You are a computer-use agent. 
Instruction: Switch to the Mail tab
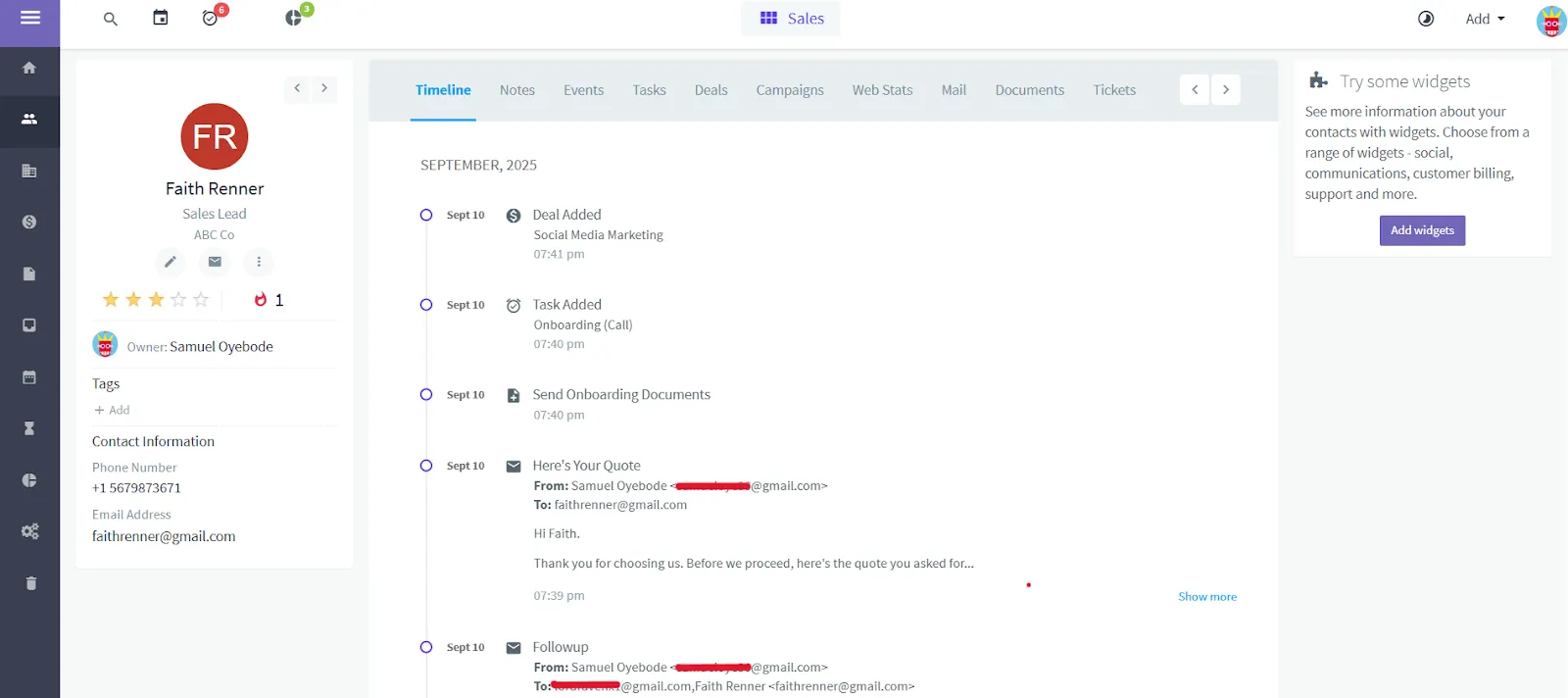[954, 90]
